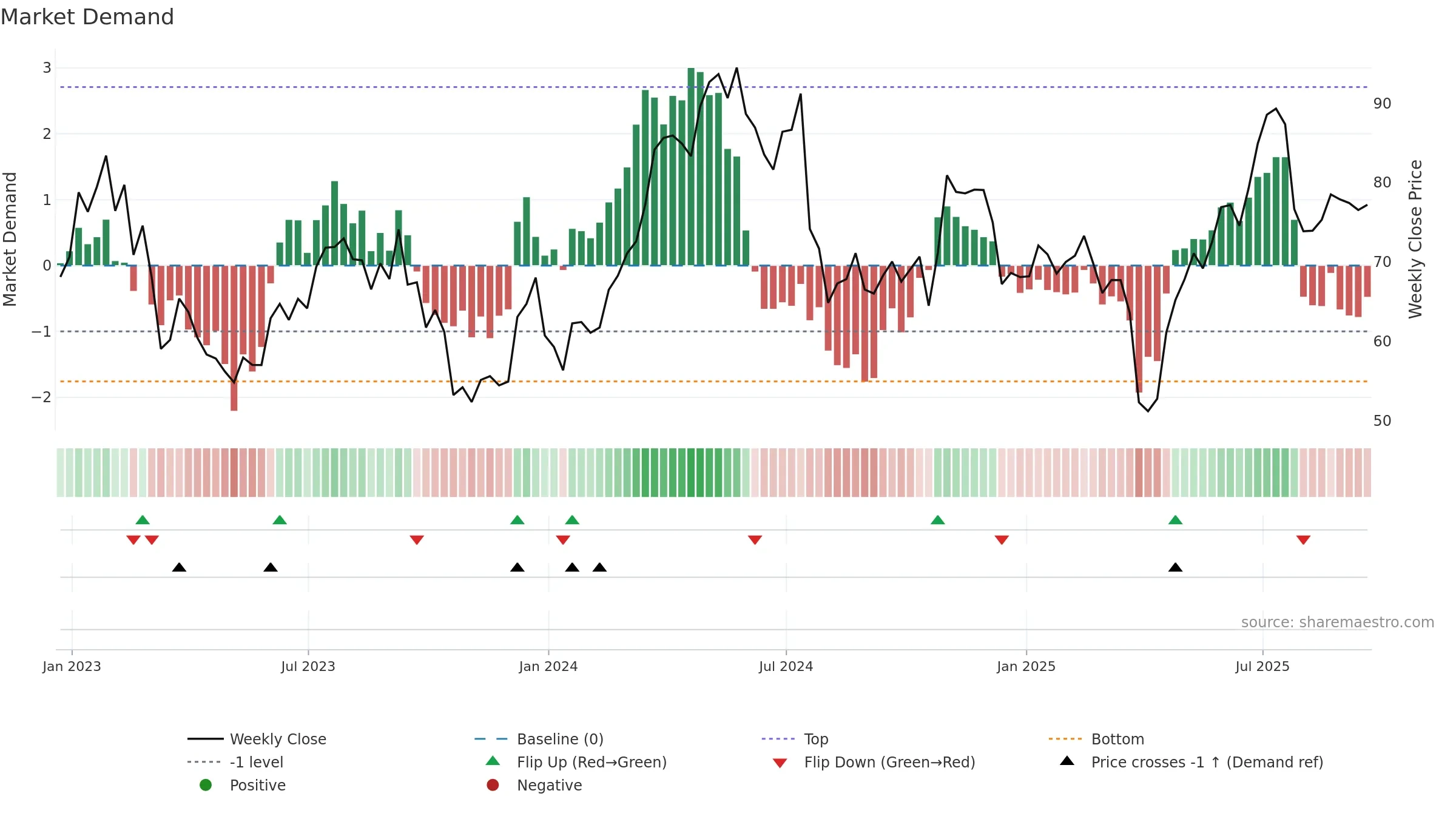The image size is (1456, 819).
Task: Toggle Flip Up (Red→Green) legend entry
Action: 576,762
